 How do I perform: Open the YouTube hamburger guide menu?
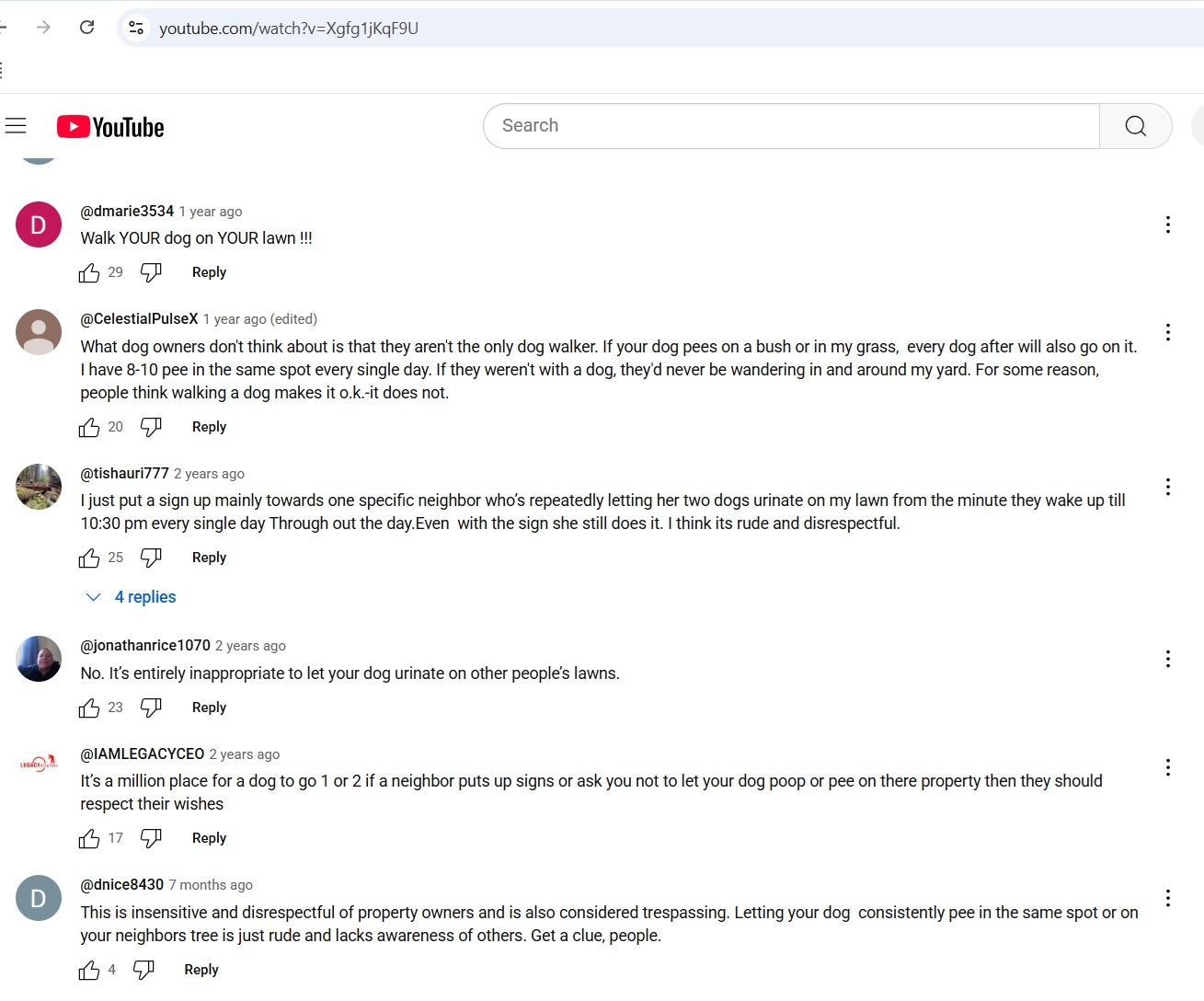click(16, 126)
